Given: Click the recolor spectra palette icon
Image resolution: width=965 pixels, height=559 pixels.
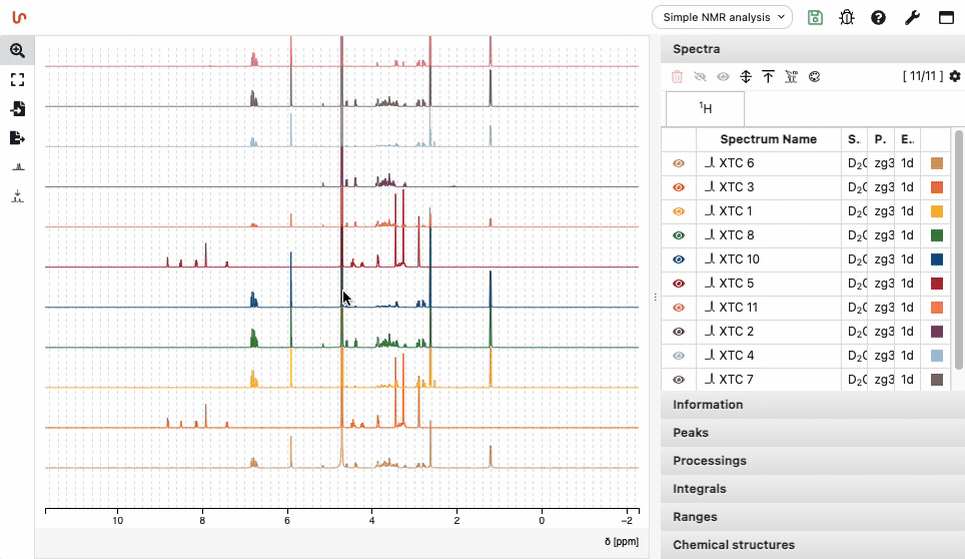Looking at the screenshot, I should pyautogui.click(x=814, y=76).
